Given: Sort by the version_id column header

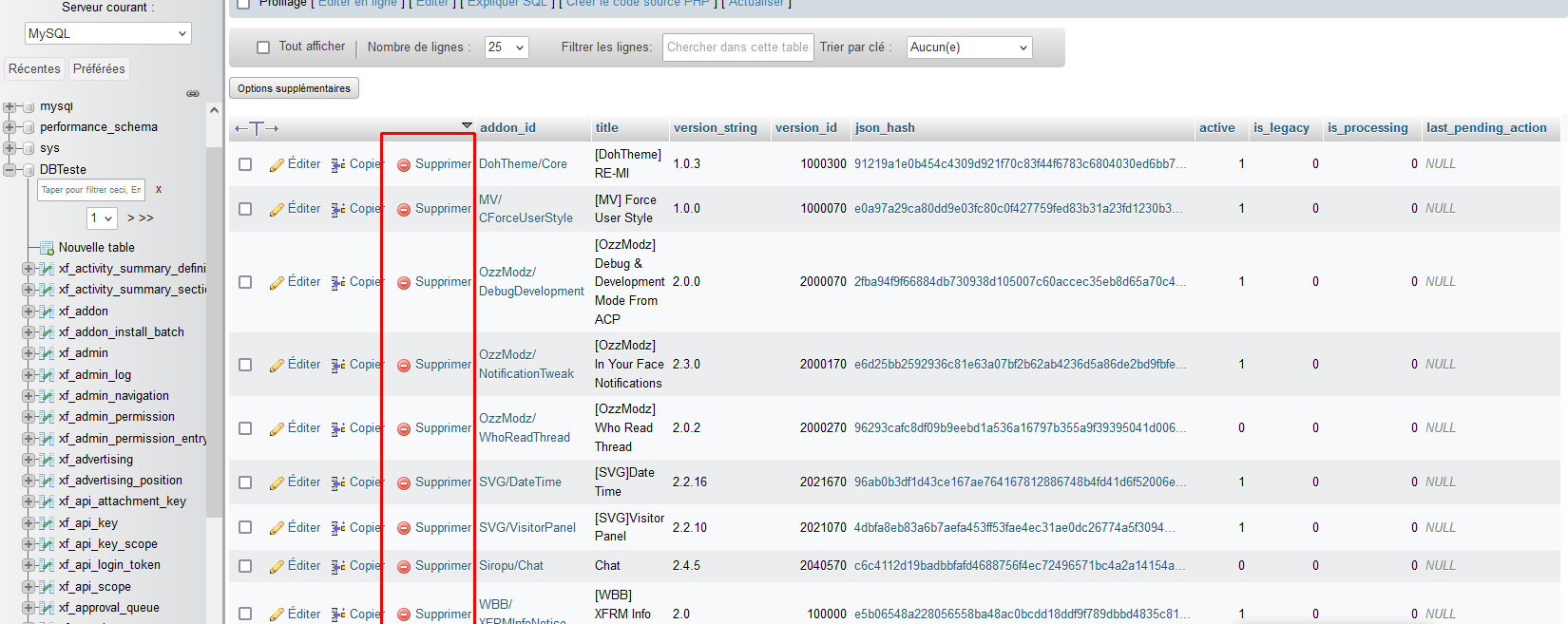Looking at the screenshot, I should tap(806, 128).
